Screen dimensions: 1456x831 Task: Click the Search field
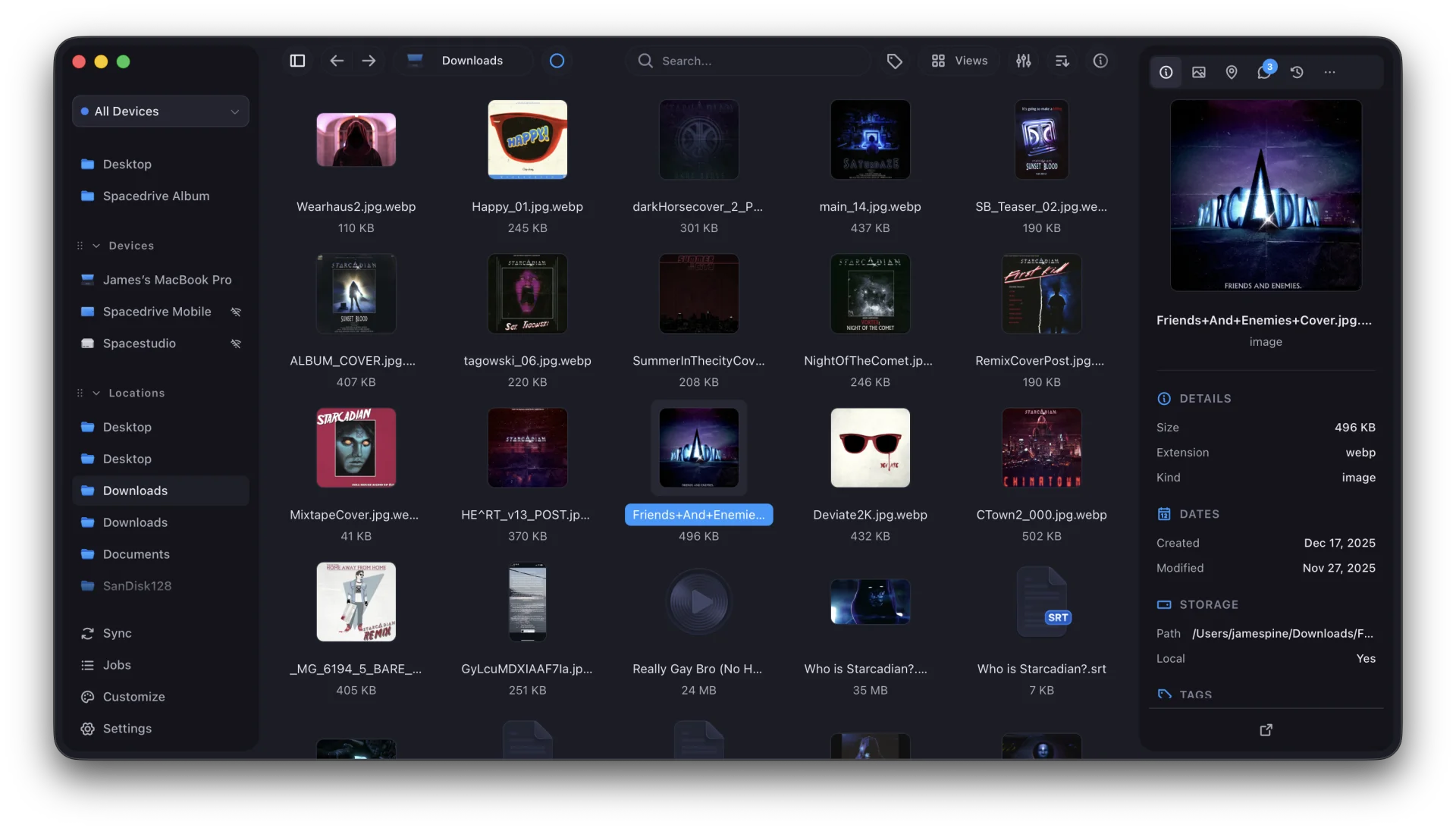coord(747,61)
